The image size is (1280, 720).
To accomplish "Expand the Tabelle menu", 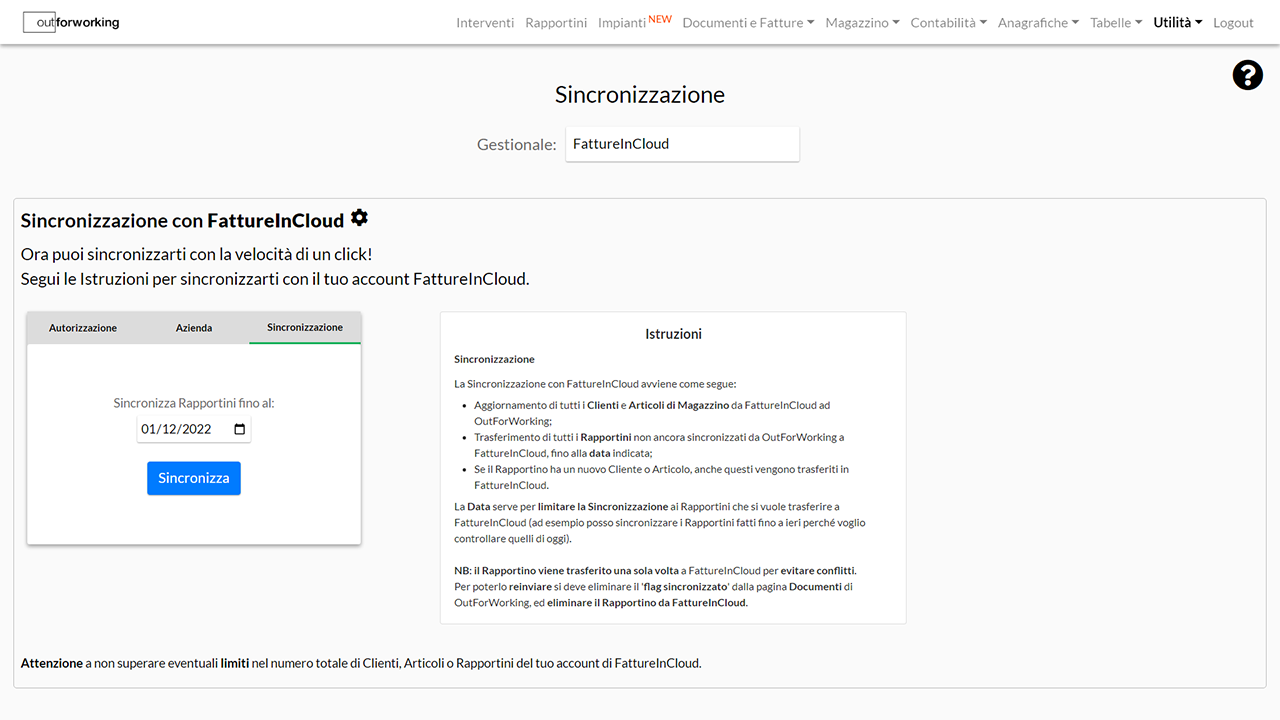I will pos(1116,22).
